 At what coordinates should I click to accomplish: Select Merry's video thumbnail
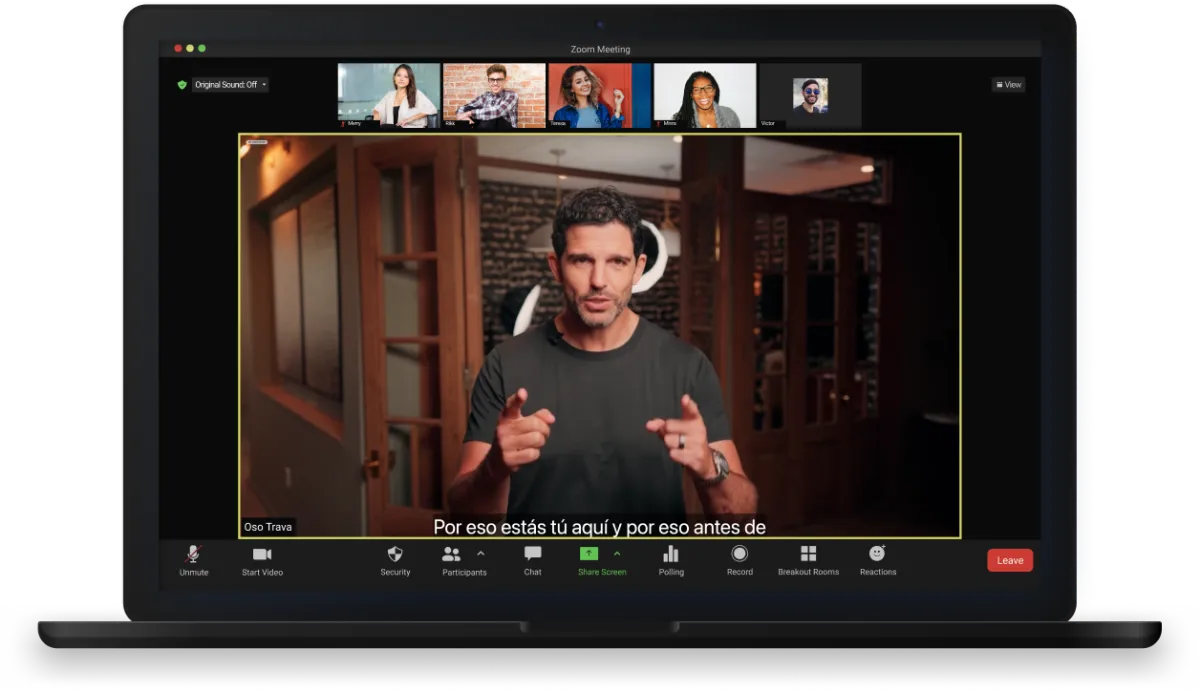[x=389, y=96]
